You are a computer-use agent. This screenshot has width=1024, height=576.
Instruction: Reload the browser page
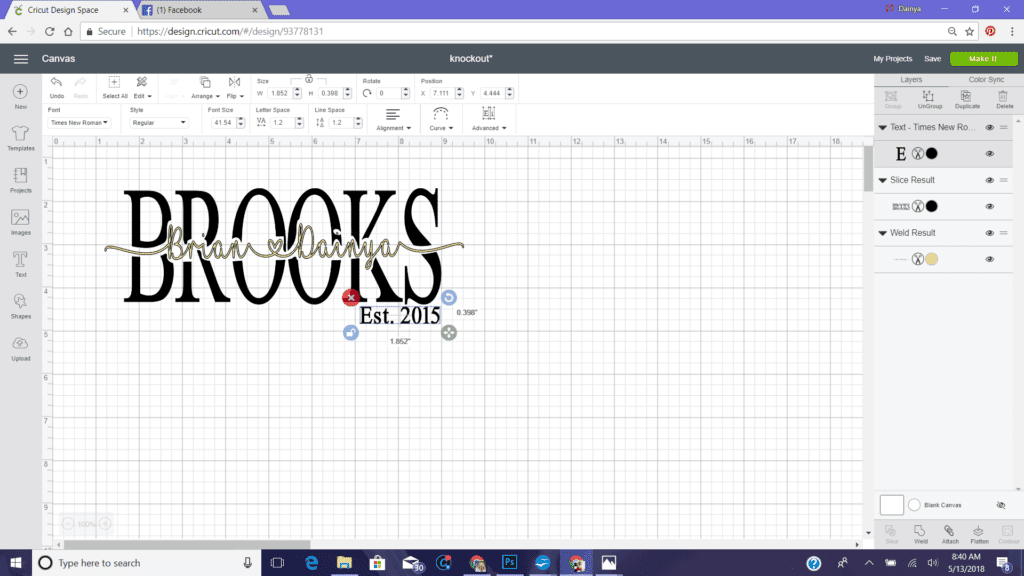point(50,31)
